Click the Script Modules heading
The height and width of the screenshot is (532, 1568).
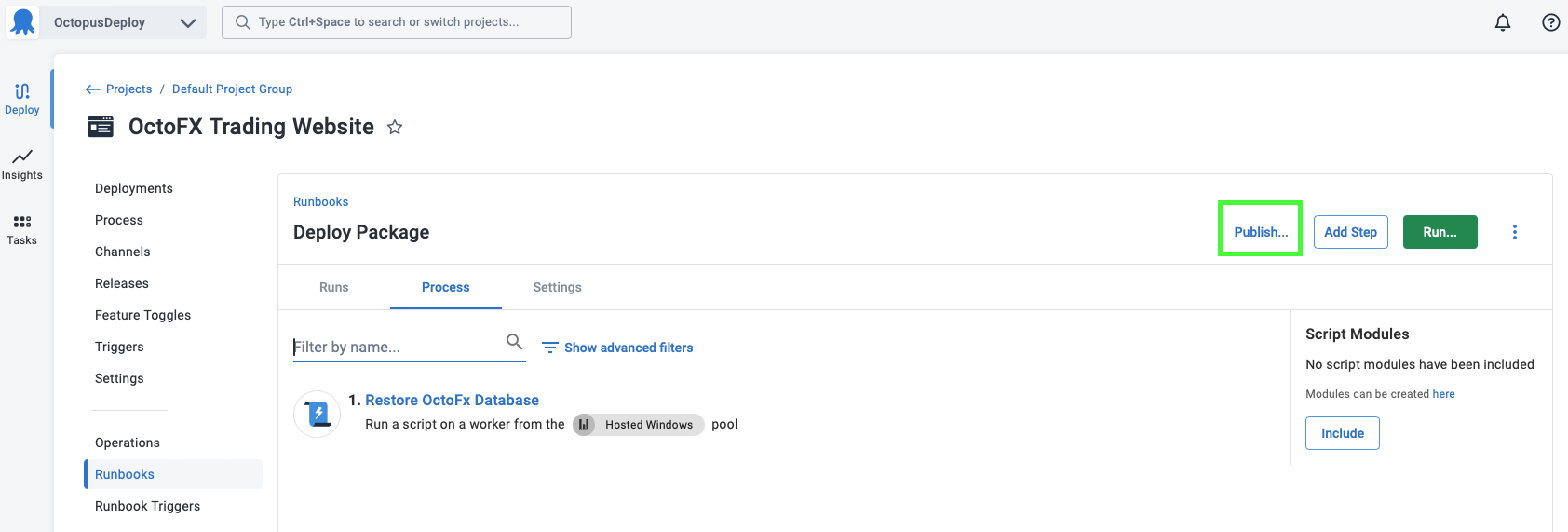pos(1358,334)
